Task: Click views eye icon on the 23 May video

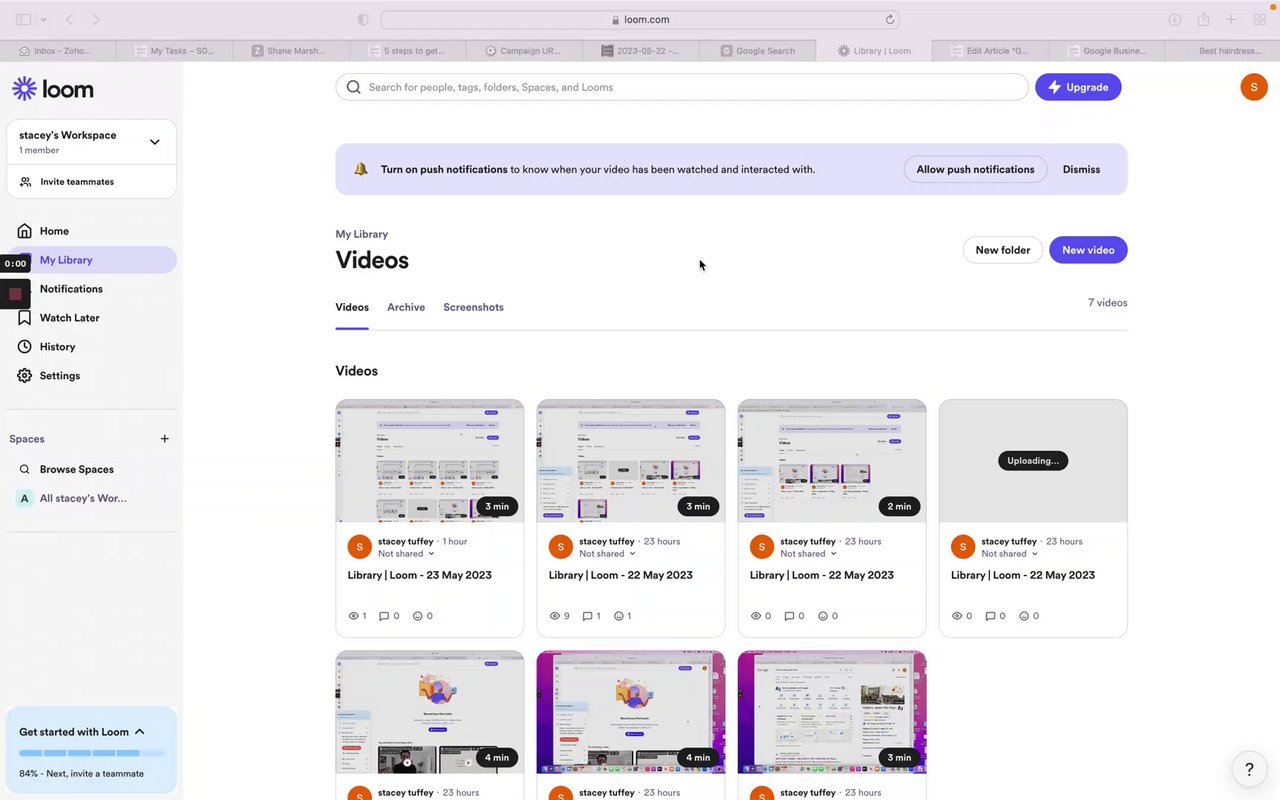Action: [353, 616]
